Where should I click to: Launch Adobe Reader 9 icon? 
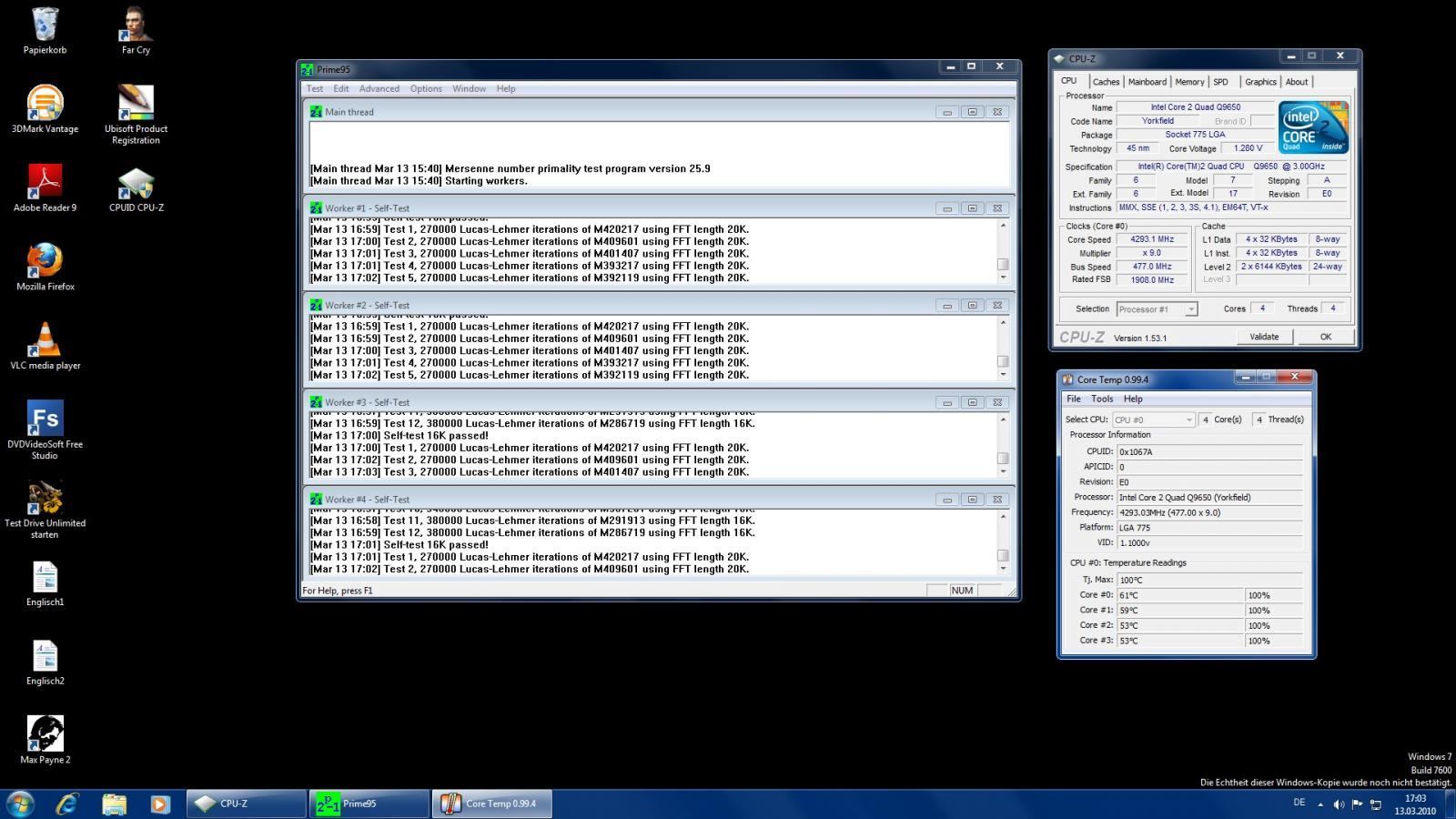(x=45, y=182)
